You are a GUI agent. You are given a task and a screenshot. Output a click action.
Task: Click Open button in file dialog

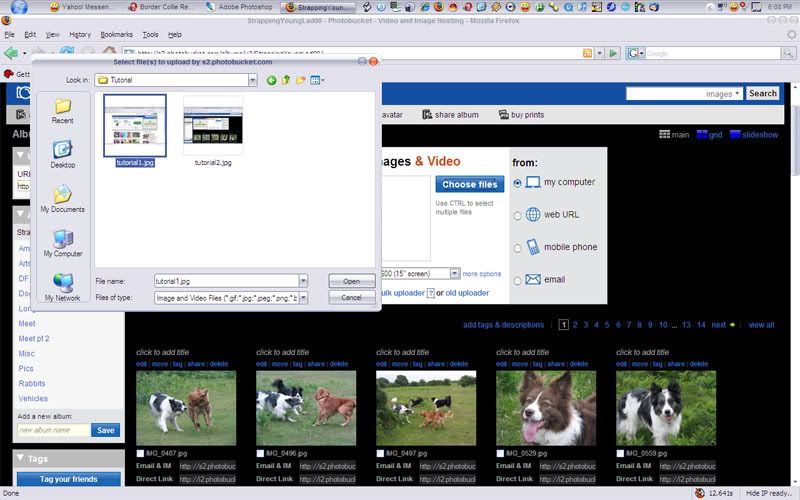[352, 281]
